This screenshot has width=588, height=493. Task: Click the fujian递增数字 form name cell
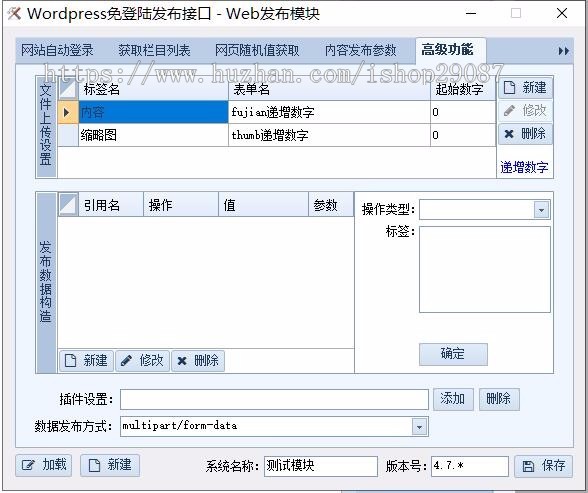(x=329, y=112)
